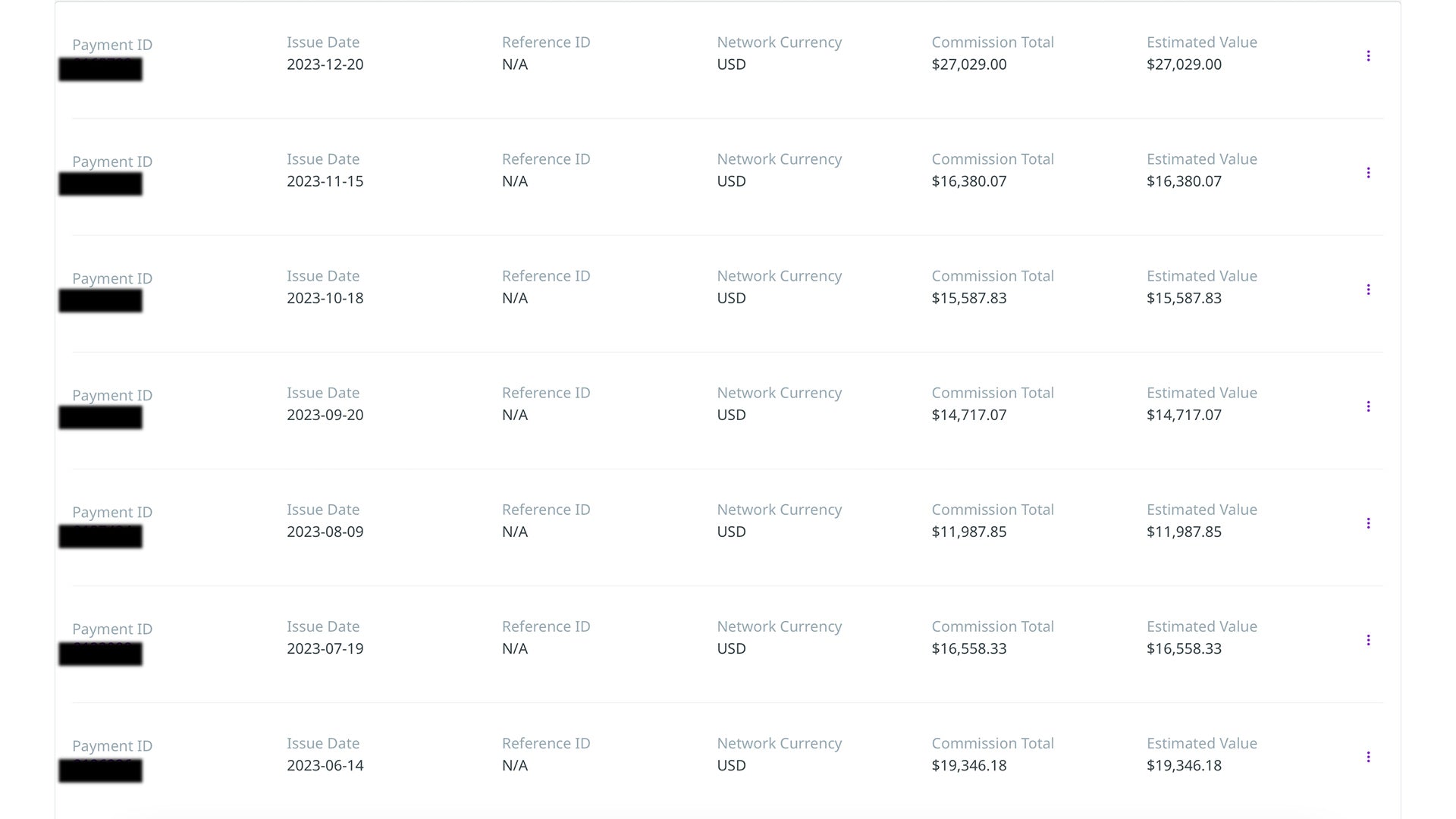Select the Issue Date 2023-11-15
Screen dimensions: 1456x819
325,181
